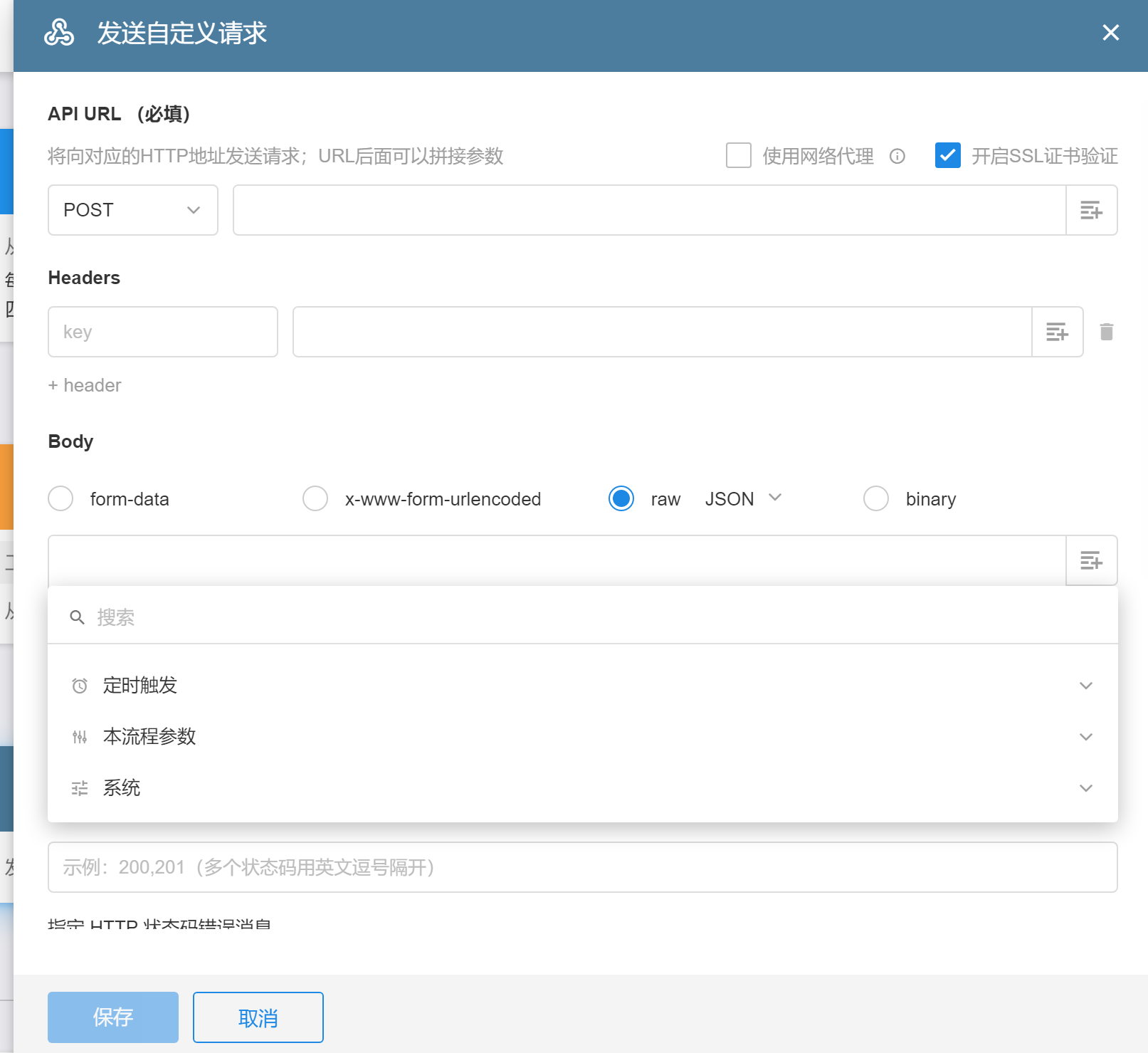This screenshot has height=1053, width=1148.
Task: Click the info icon next to 使用网络代理
Action: coord(897,156)
